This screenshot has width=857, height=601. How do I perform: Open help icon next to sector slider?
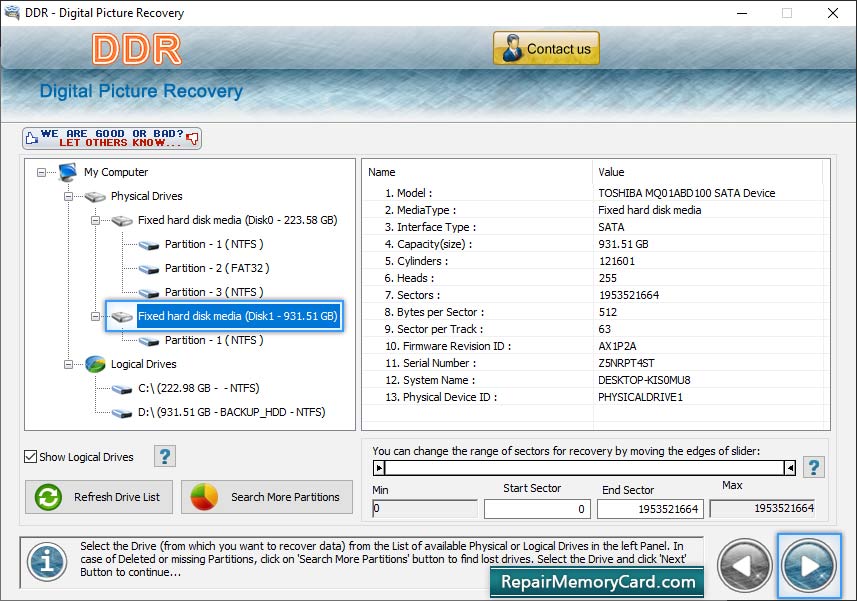814,467
